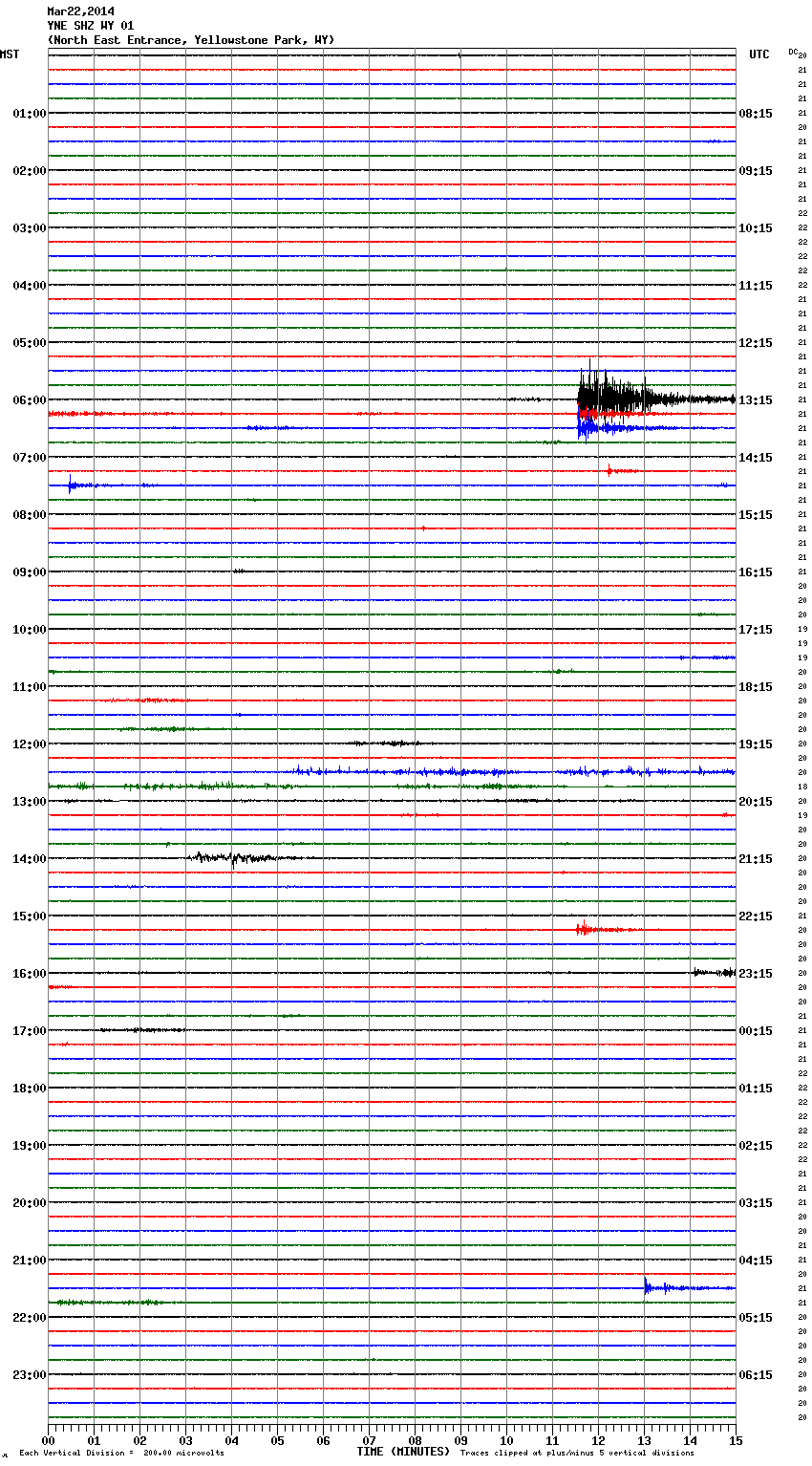Select the 09:00 MST hour label

click(x=29, y=572)
